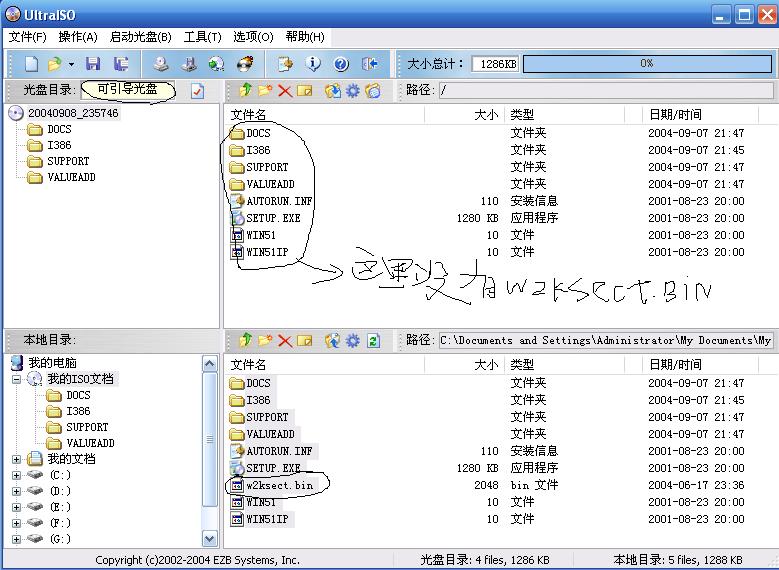
Task: Sort local pane by 文件名 column header
Action: 324,365
